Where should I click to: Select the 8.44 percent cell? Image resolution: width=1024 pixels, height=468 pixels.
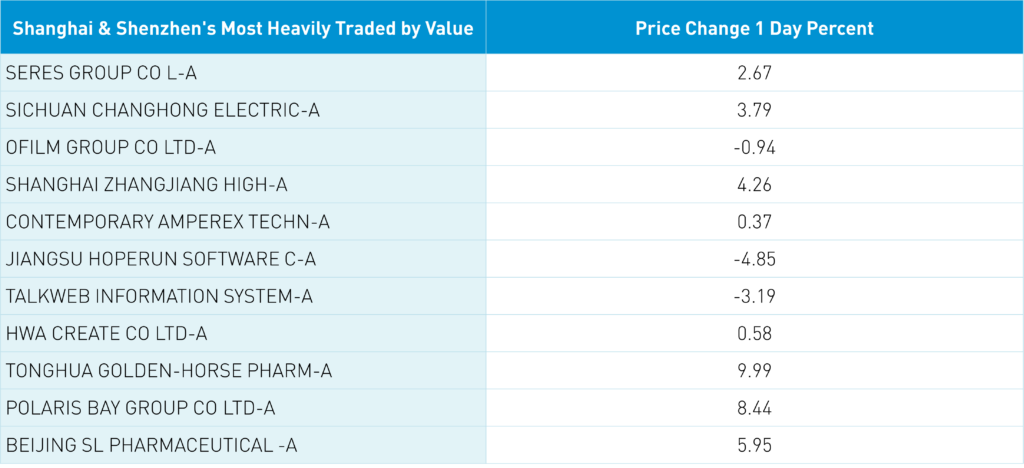pos(754,408)
